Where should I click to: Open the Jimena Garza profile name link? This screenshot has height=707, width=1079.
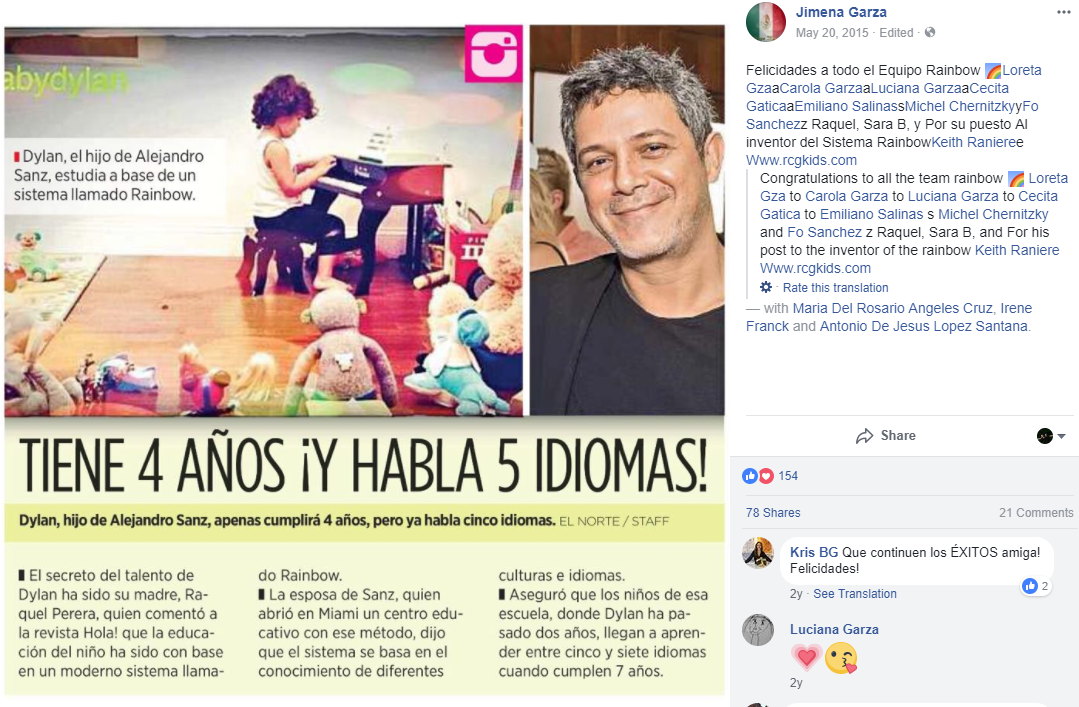(841, 12)
